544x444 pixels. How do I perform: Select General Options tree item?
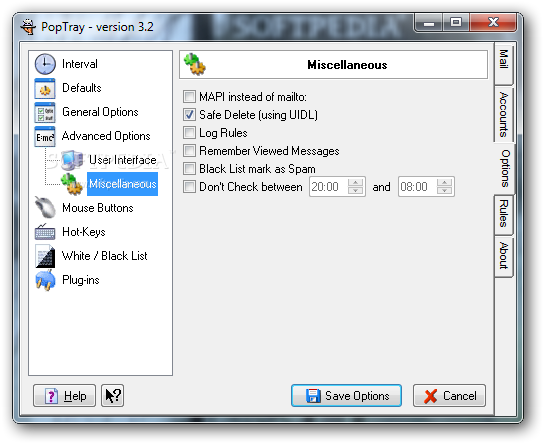[100, 112]
